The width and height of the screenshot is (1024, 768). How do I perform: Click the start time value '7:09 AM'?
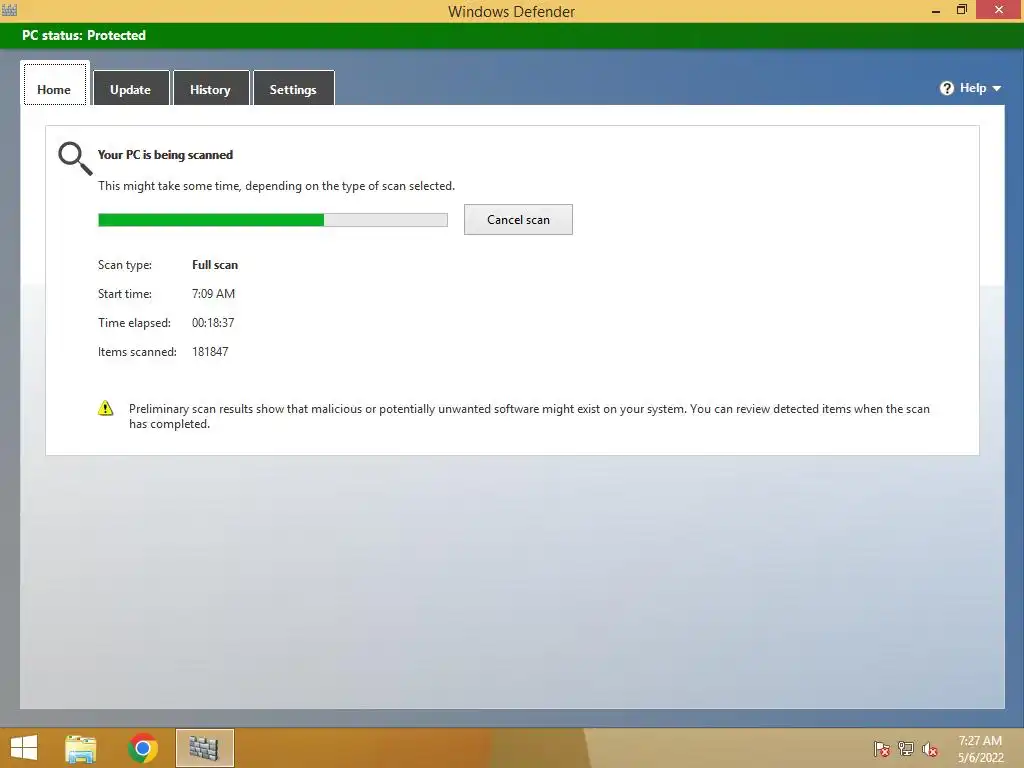click(214, 294)
